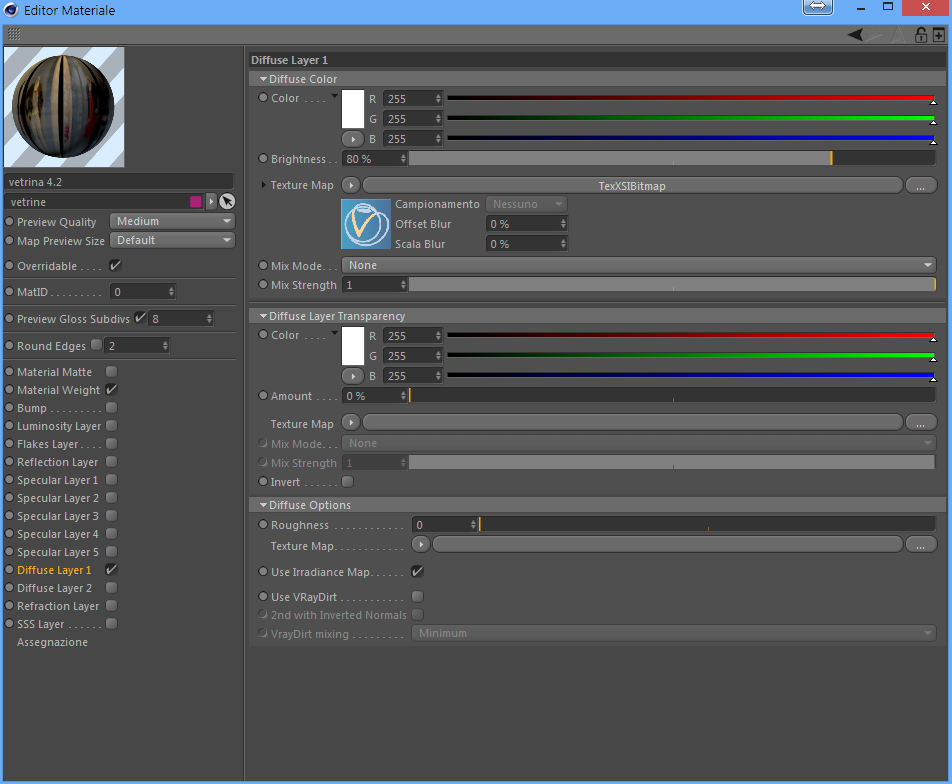
Task: Open the Mix Mode dropdown under Diffuse Color
Action: pyautogui.click(x=639, y=265)
